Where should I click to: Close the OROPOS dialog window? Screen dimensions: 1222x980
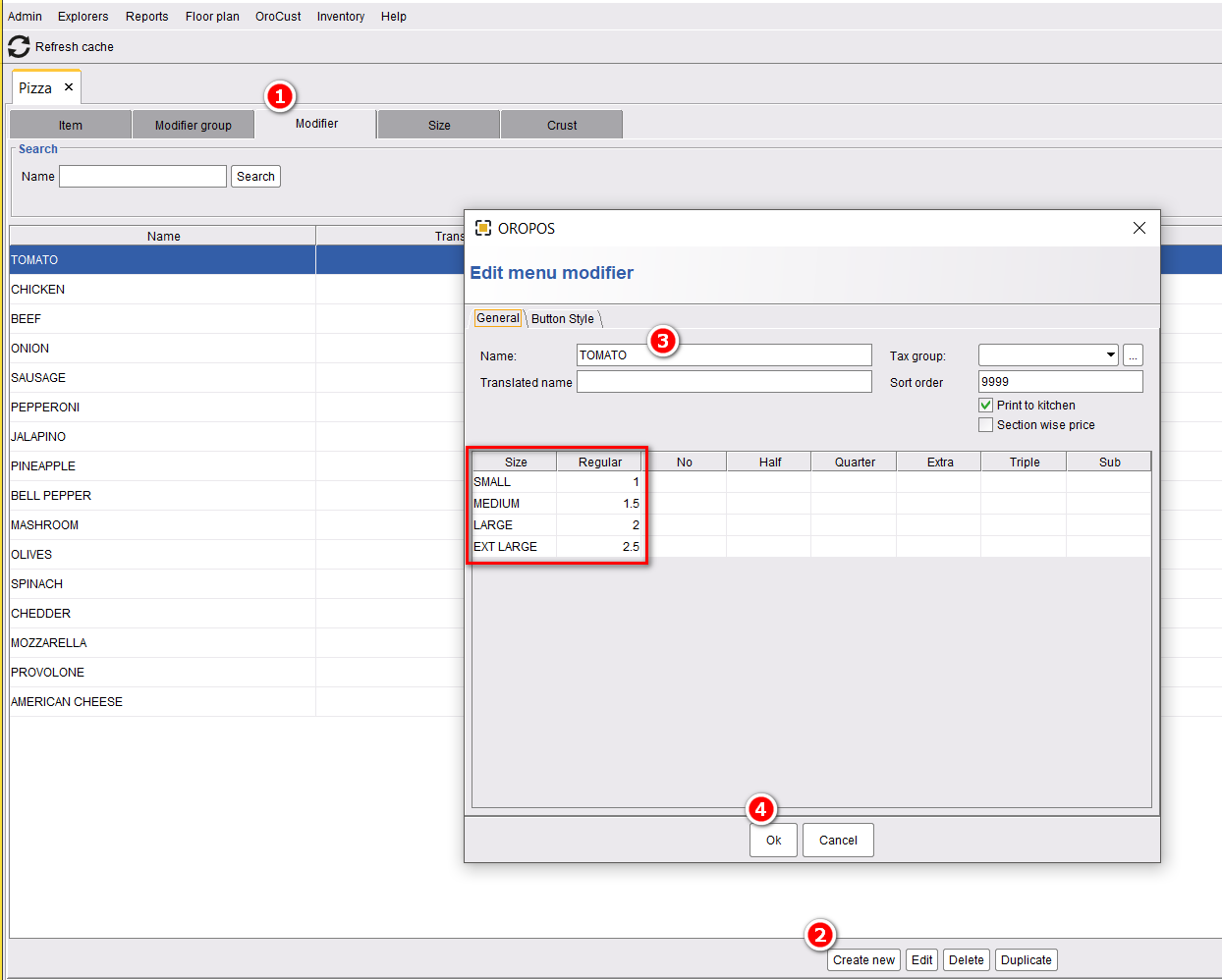click(1139, 228)
